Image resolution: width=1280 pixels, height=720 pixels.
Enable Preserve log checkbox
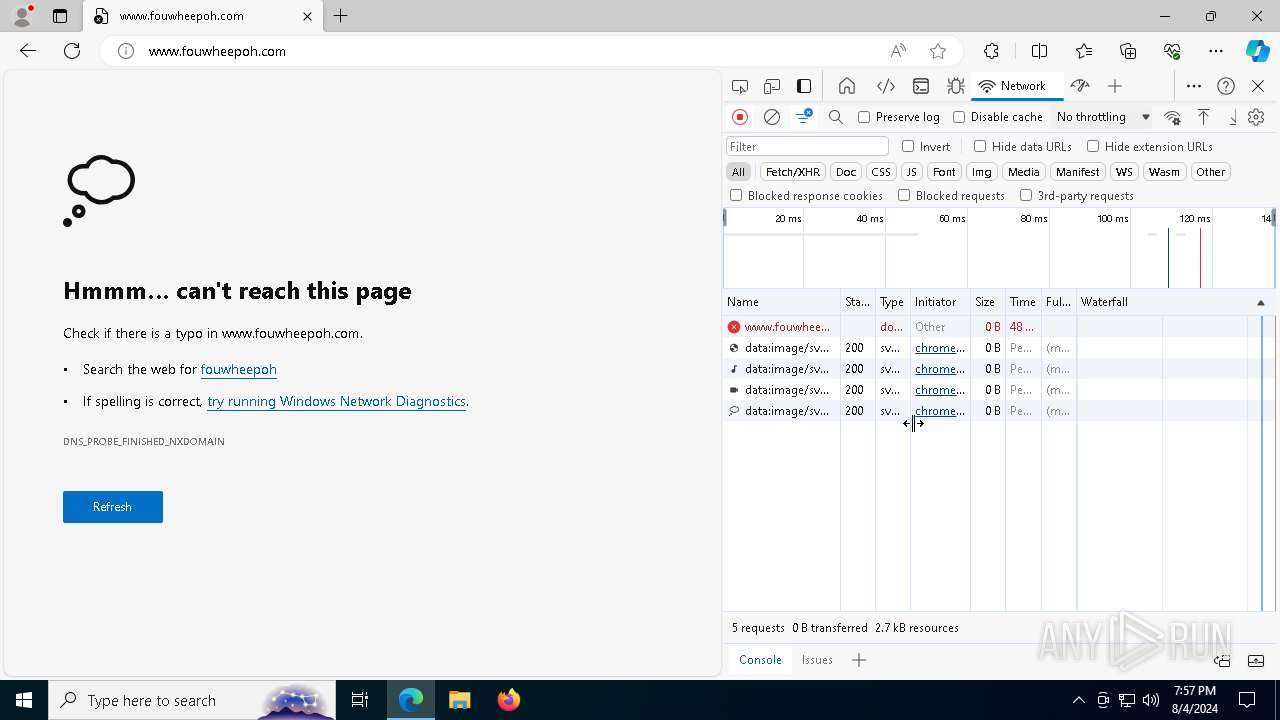pos(864,117)
